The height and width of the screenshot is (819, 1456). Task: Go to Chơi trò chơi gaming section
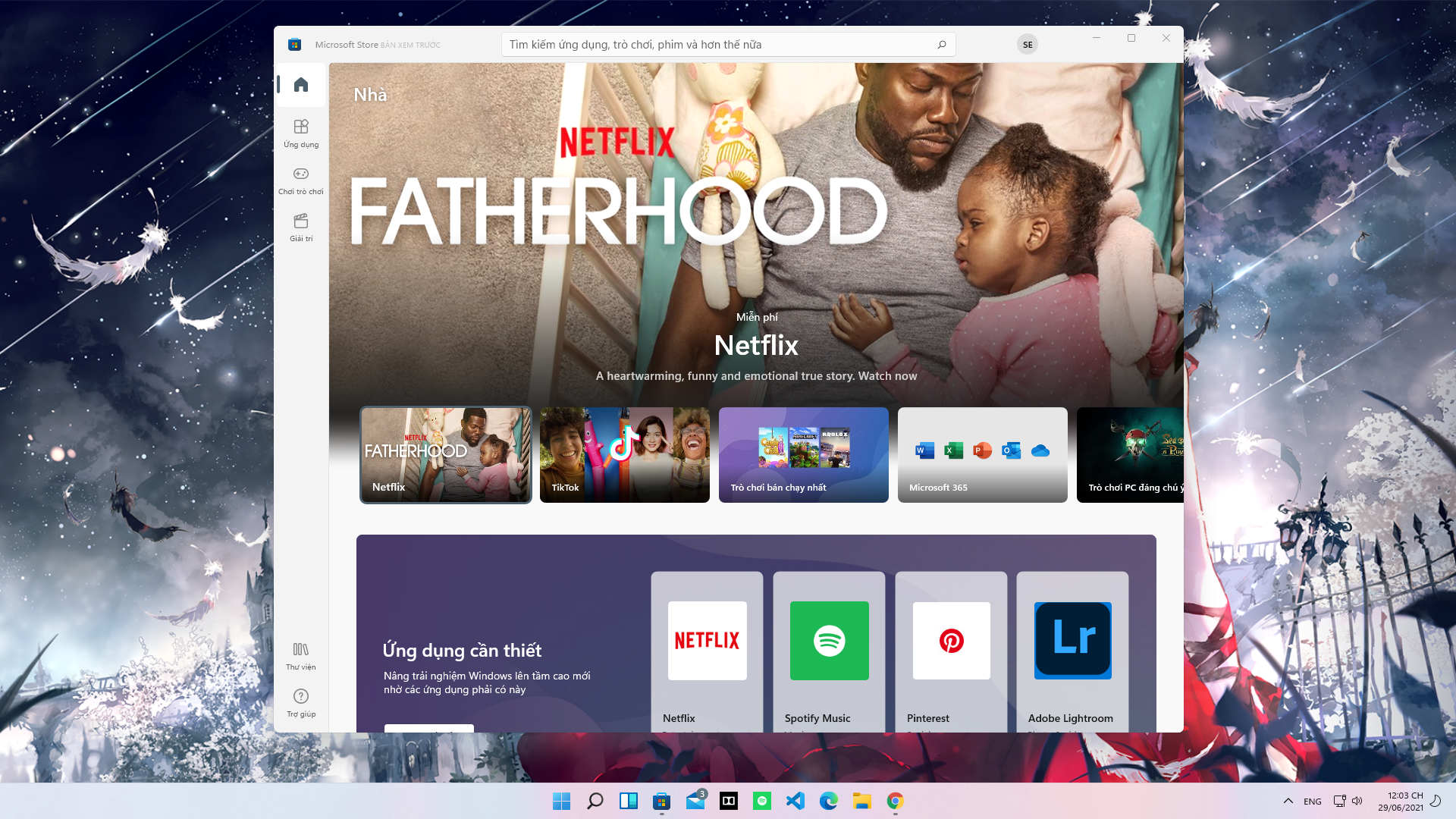click(301, 180)
